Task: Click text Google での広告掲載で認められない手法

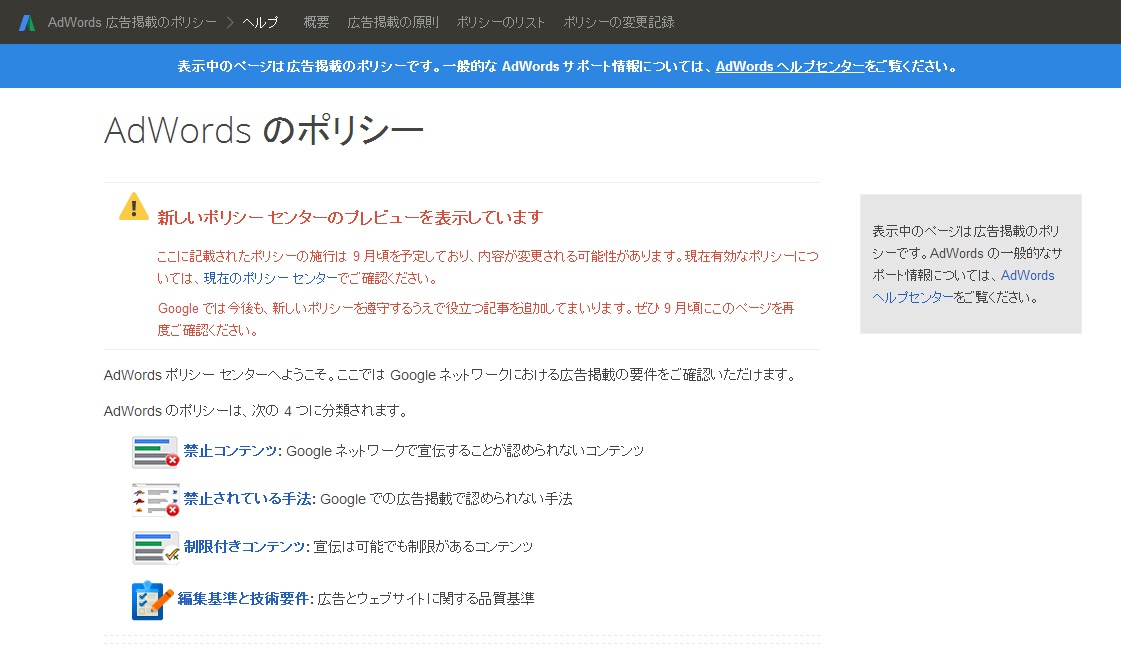Action: pyautogui.click(x=446, y=498)
